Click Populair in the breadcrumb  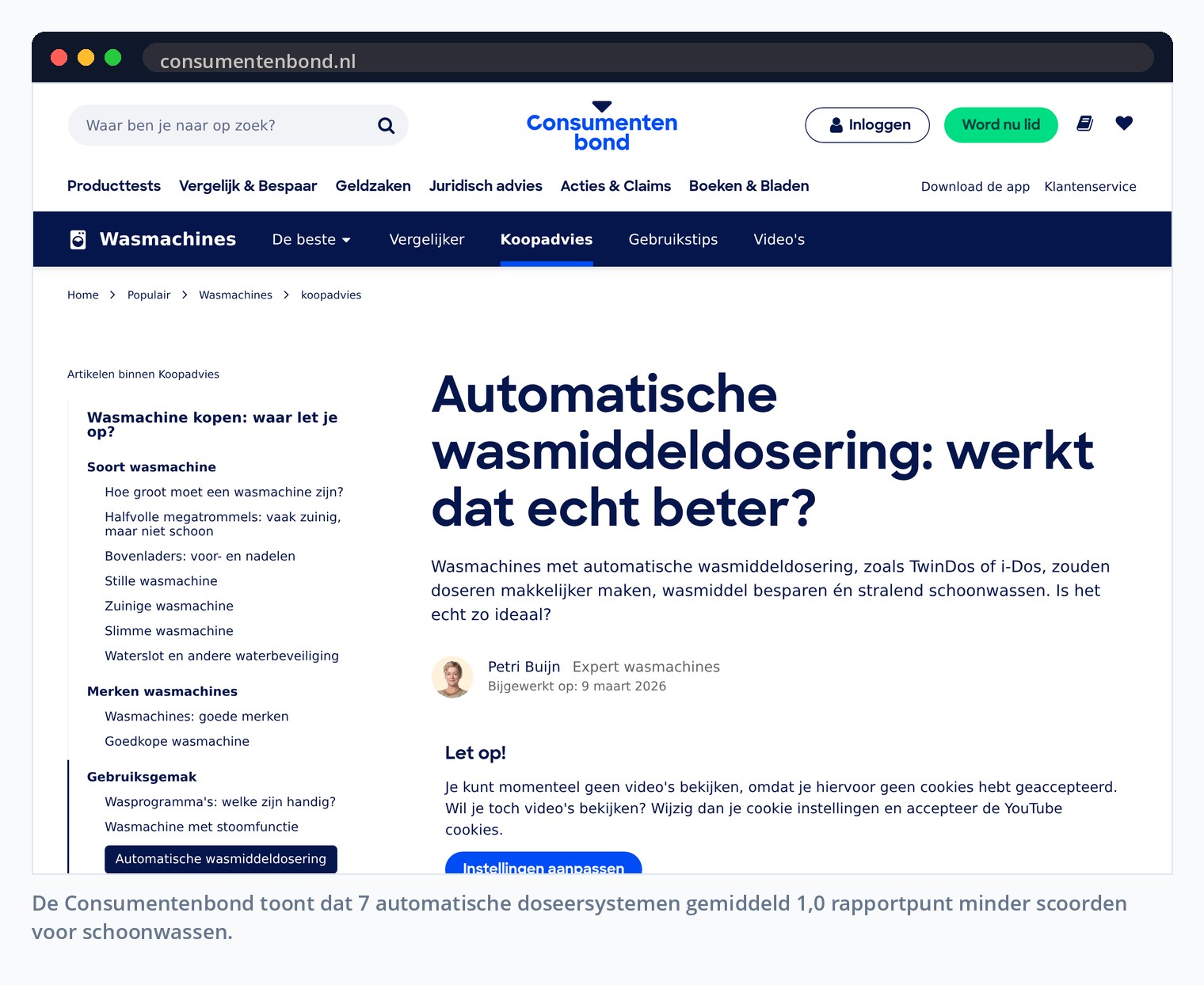(x=149, y=295)
